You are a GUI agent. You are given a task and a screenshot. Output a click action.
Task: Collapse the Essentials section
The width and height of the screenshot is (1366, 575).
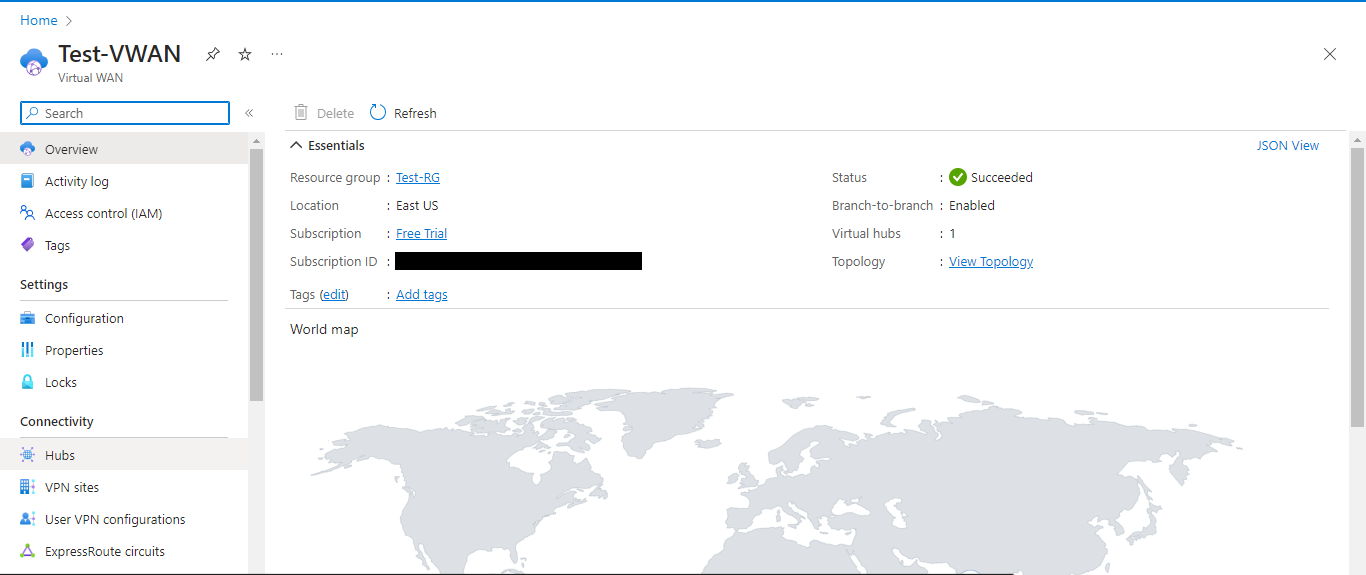[x=296, y=145]
